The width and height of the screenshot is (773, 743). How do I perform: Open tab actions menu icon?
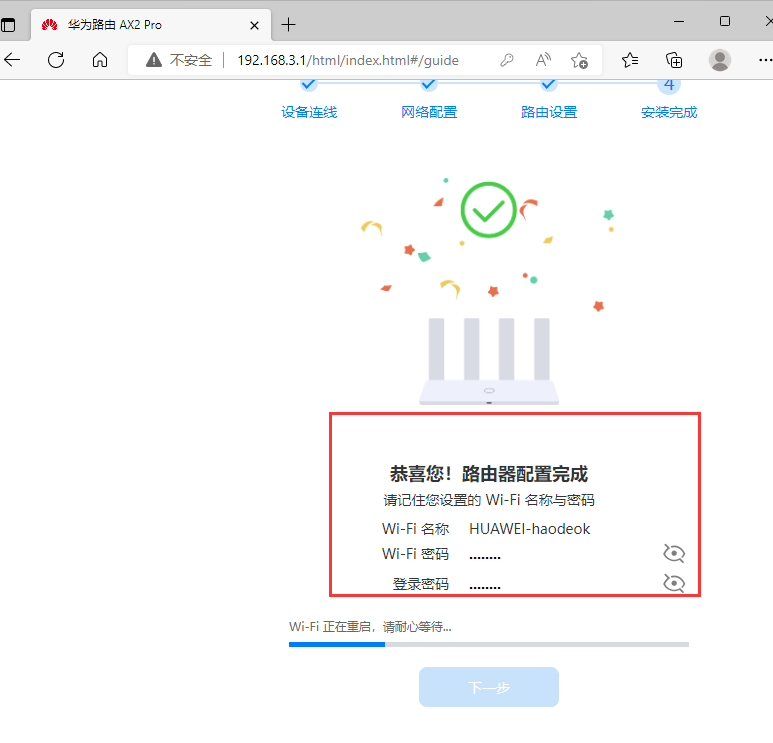point(8,25)
